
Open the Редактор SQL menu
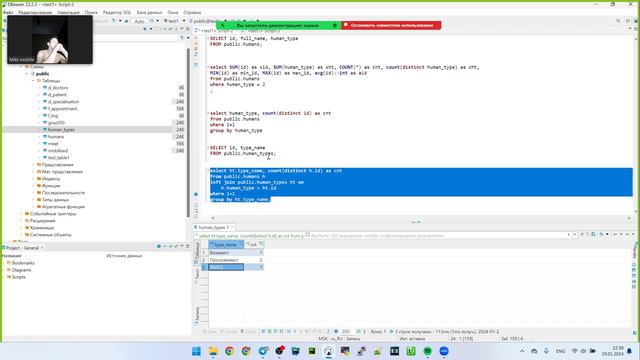117,13
